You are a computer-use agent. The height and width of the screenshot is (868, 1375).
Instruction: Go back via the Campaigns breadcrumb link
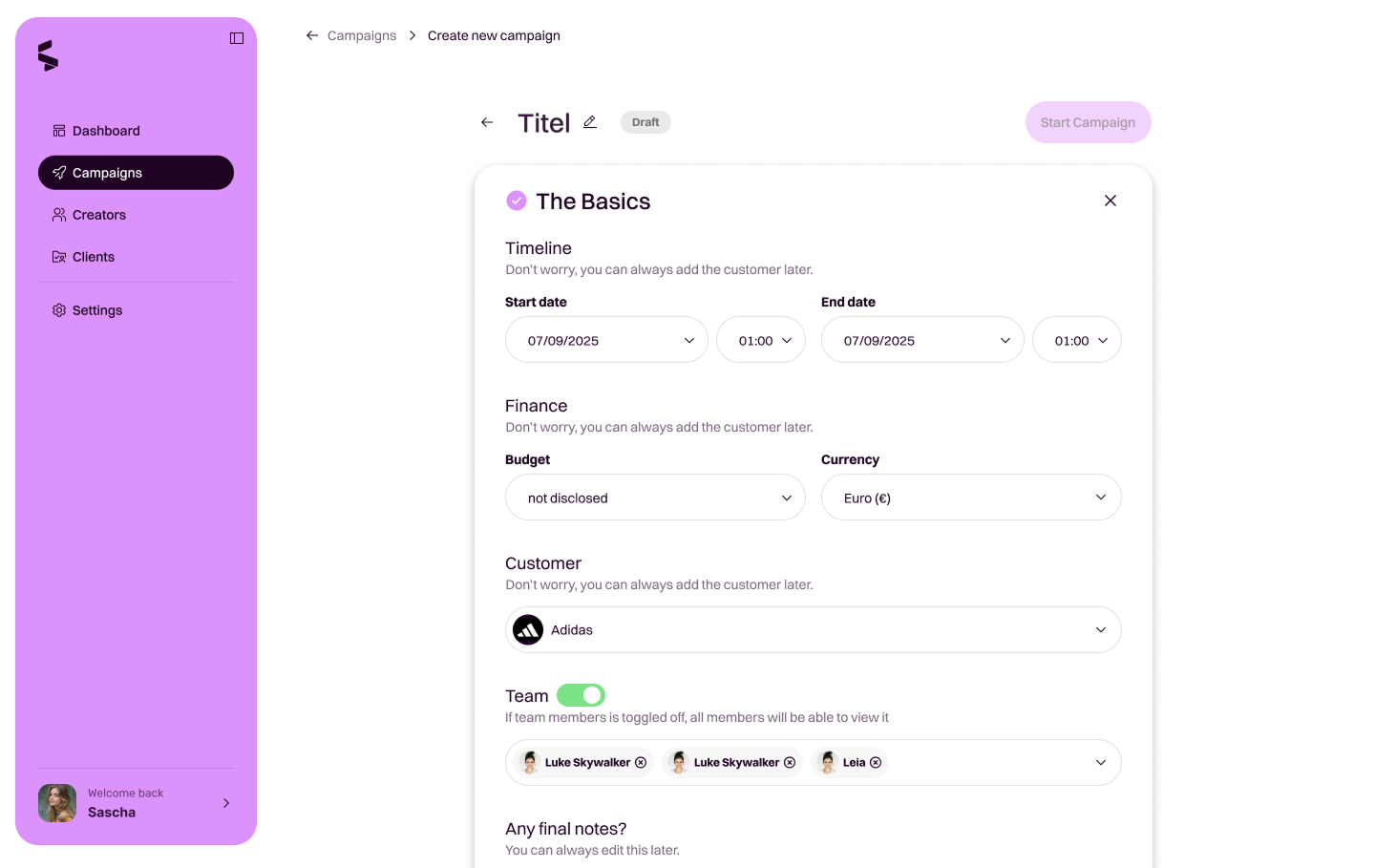coord(362,35)
